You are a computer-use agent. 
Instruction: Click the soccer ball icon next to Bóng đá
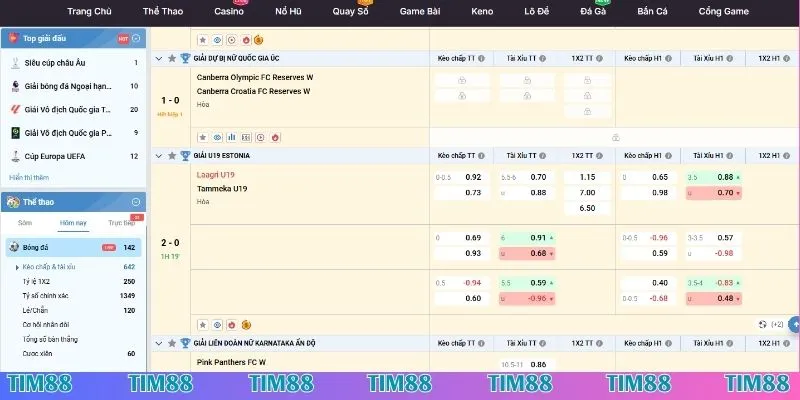14,246
